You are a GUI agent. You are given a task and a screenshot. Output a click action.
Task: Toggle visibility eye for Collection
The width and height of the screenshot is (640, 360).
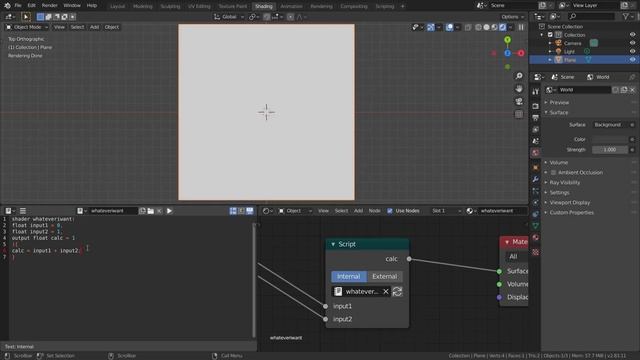click(632, 35)
